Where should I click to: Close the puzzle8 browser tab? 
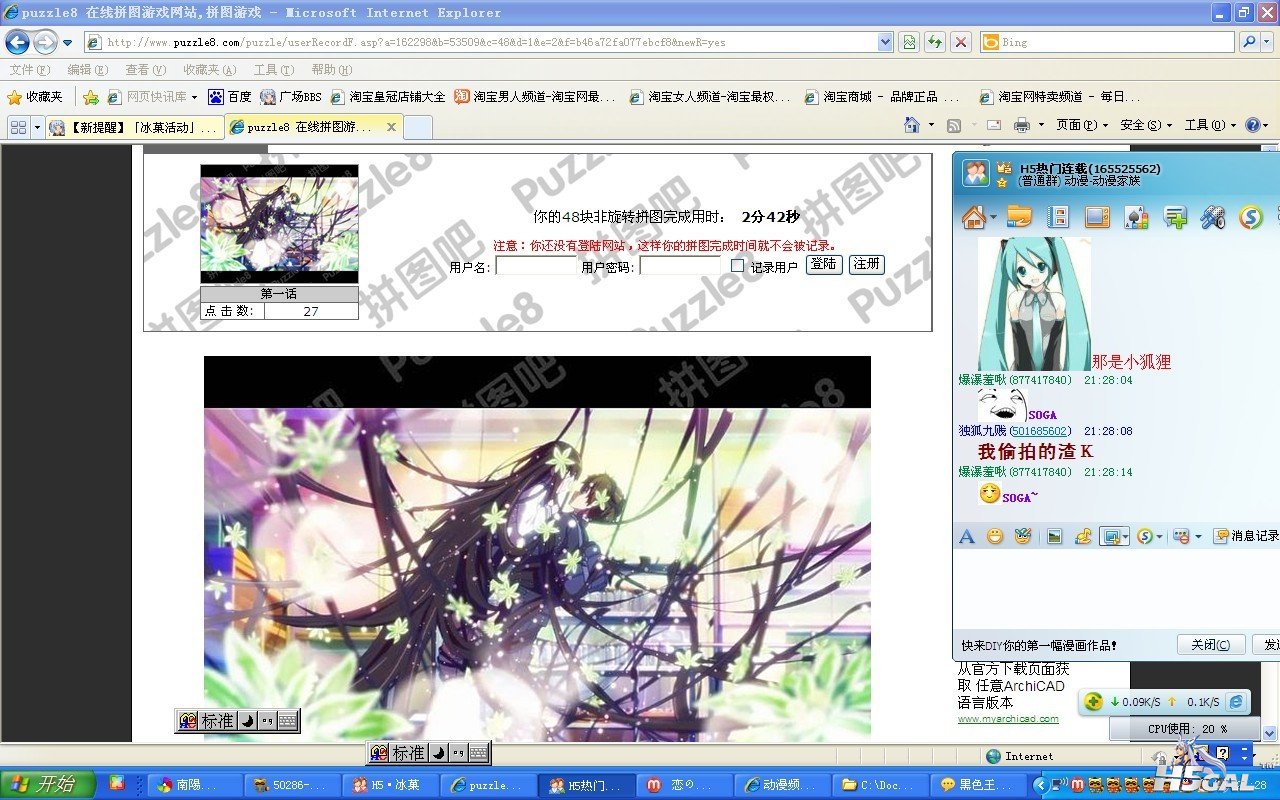[x=391, y=127]
